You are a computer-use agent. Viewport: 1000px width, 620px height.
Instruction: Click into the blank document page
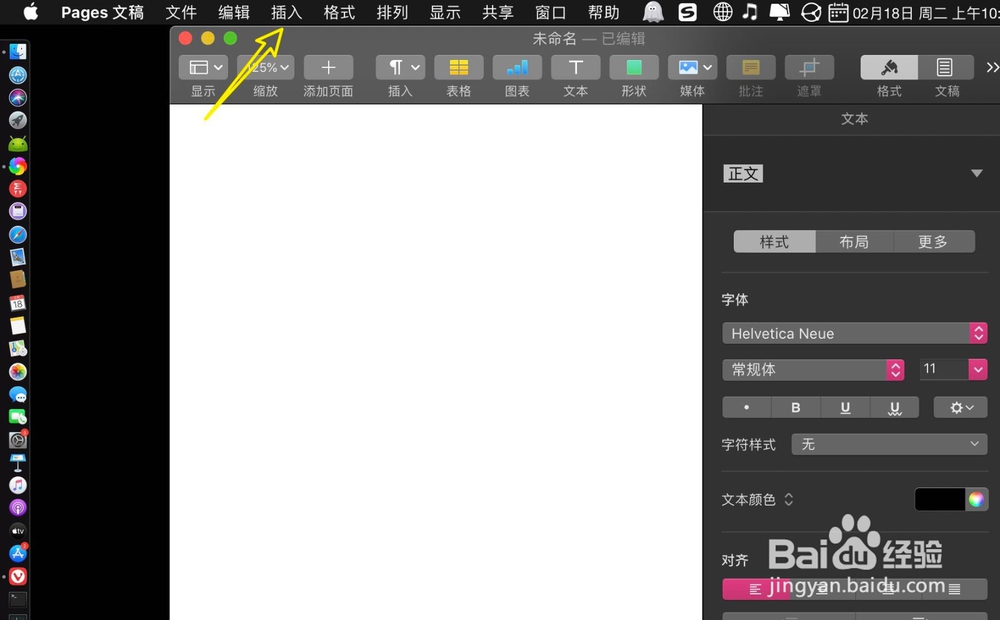point(436,362)
